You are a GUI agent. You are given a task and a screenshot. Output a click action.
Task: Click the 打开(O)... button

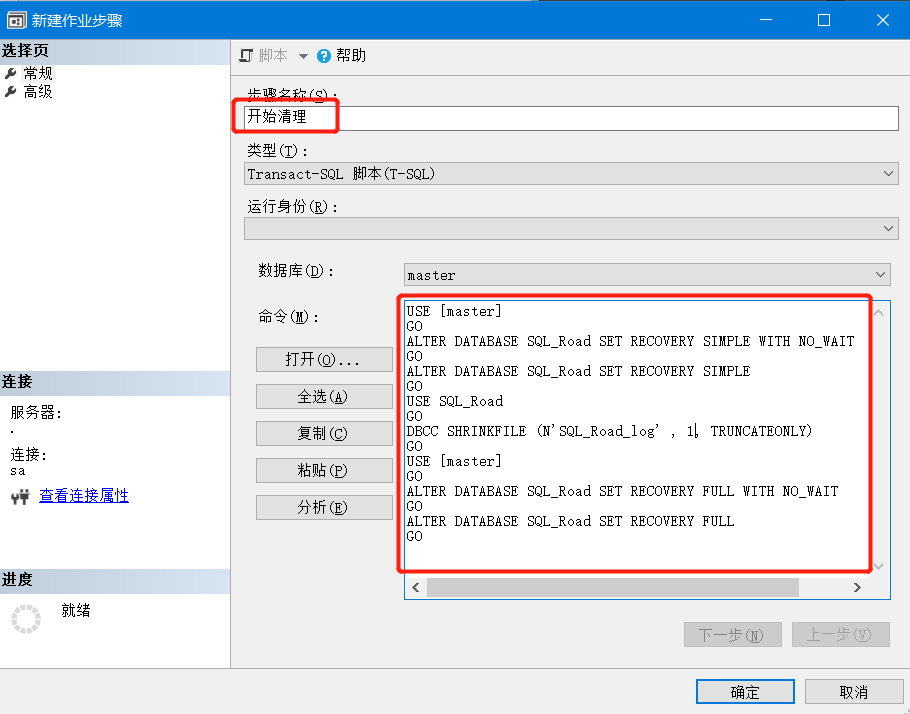pyautogui.click(x=324, y=359)
